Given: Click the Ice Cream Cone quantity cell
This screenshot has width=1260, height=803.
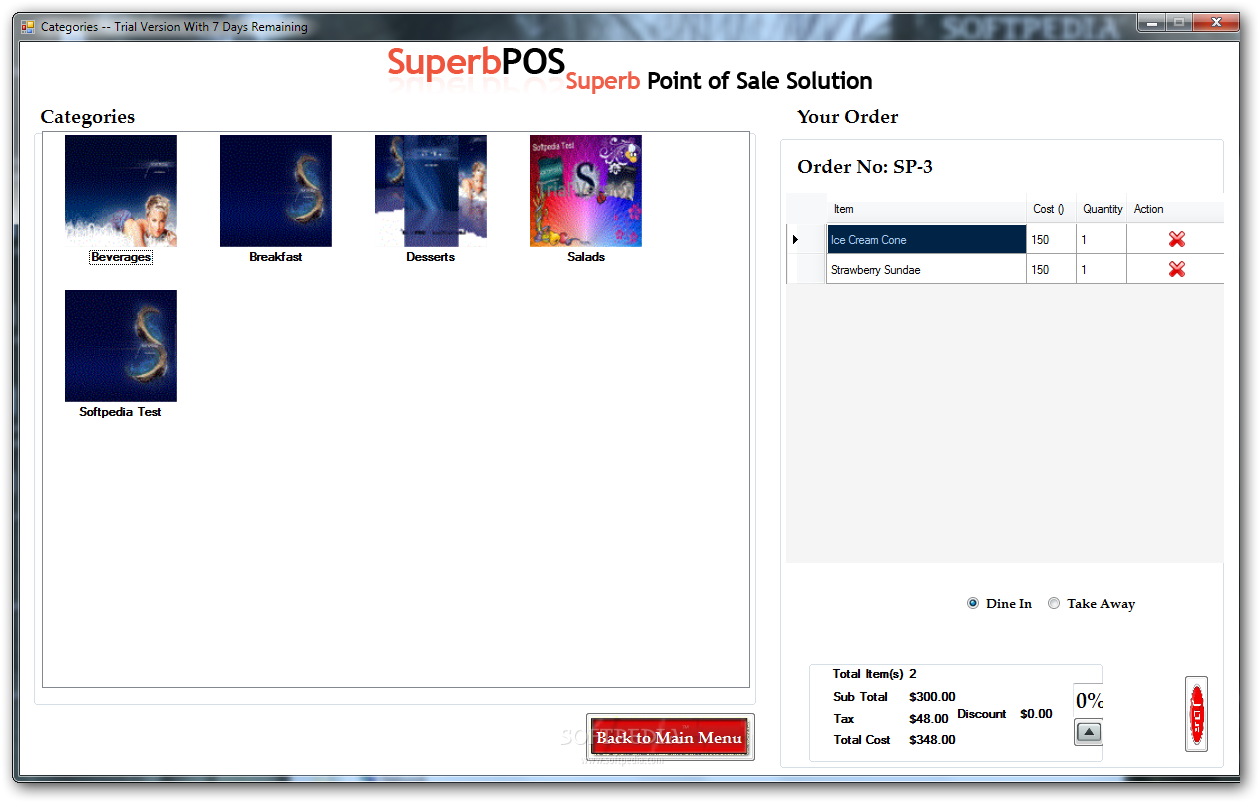Looking at the screenshot, I should click(x=1102, y=239).
